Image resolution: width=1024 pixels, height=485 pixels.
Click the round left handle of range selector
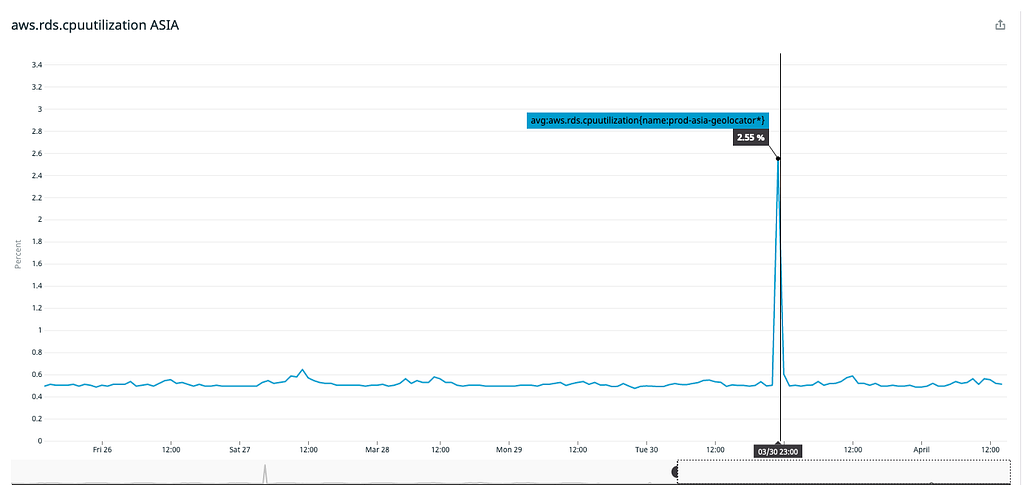coord(675,471)
